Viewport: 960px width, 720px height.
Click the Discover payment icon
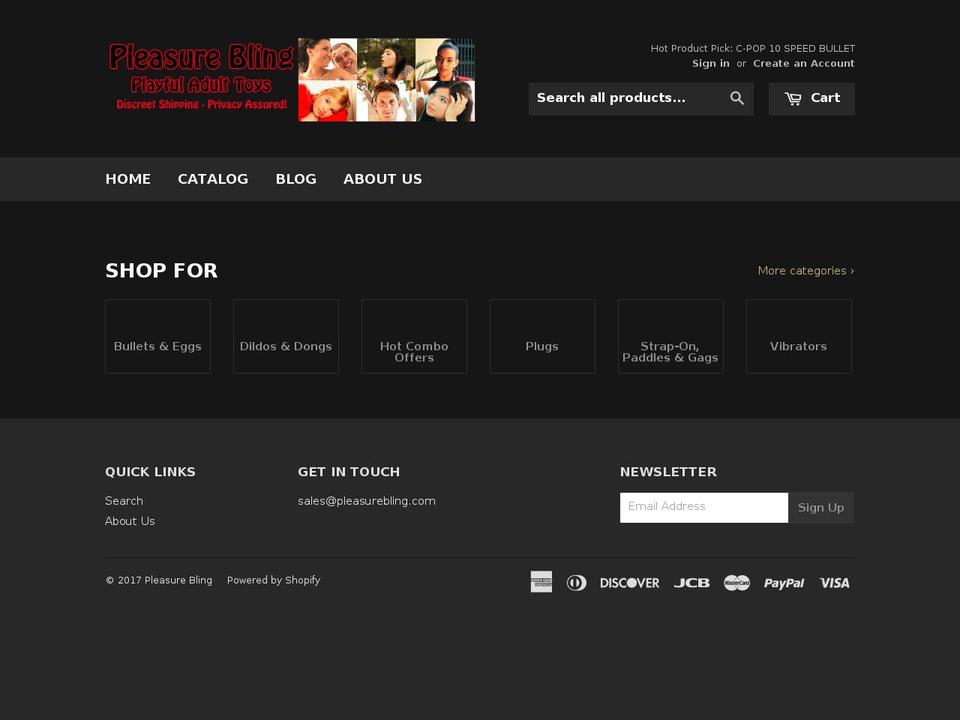[629, 582]
